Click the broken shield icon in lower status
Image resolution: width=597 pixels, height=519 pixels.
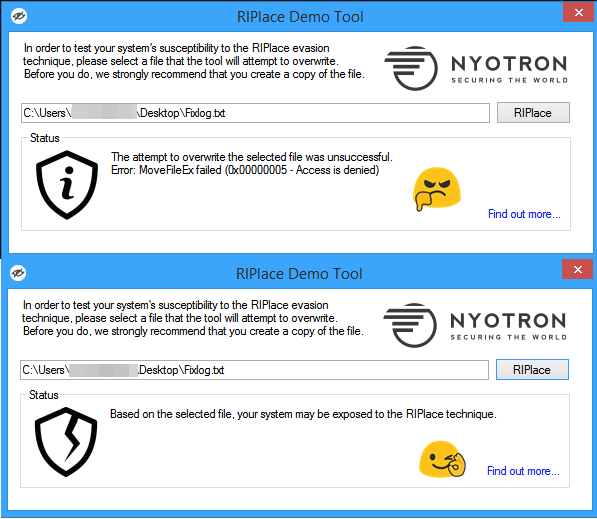[x=66, y=442]
